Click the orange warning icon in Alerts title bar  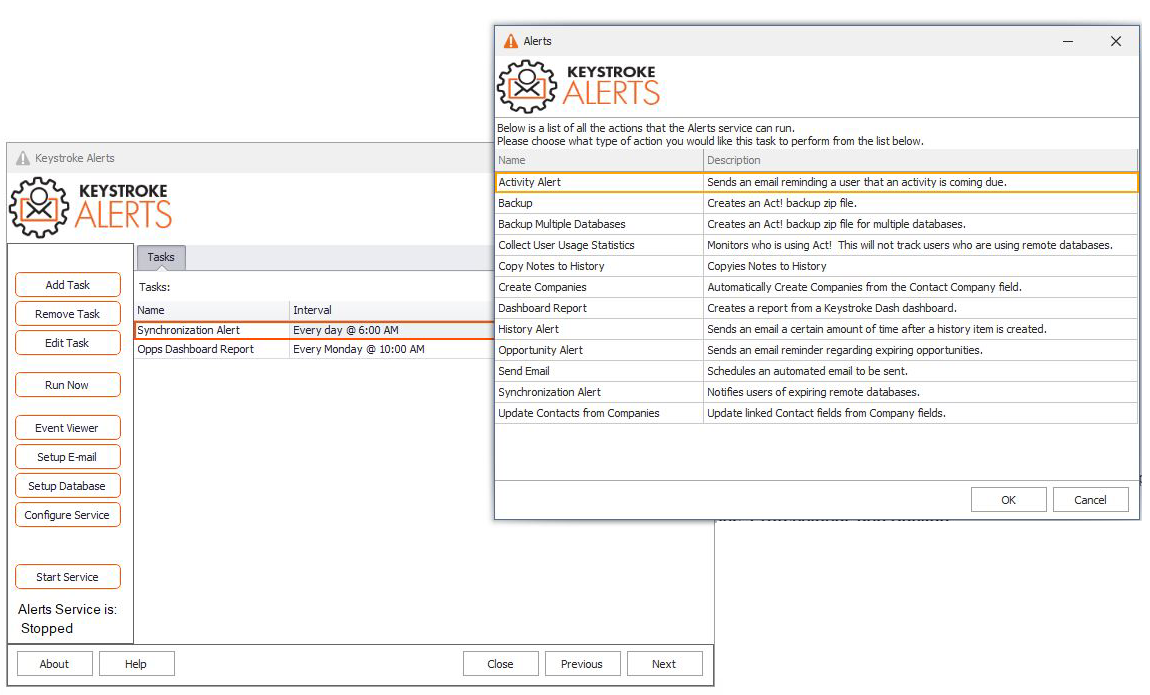[510, 41]
